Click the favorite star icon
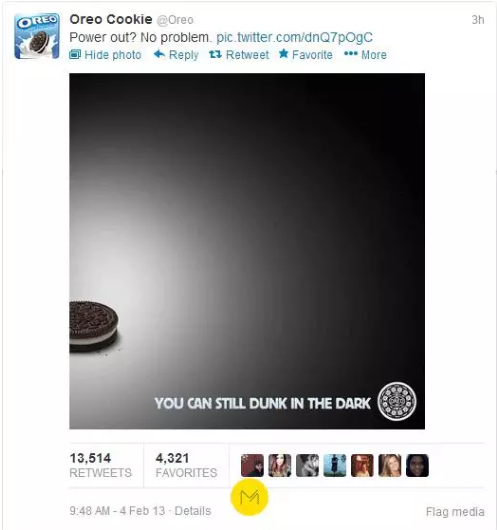 [284, 53]
